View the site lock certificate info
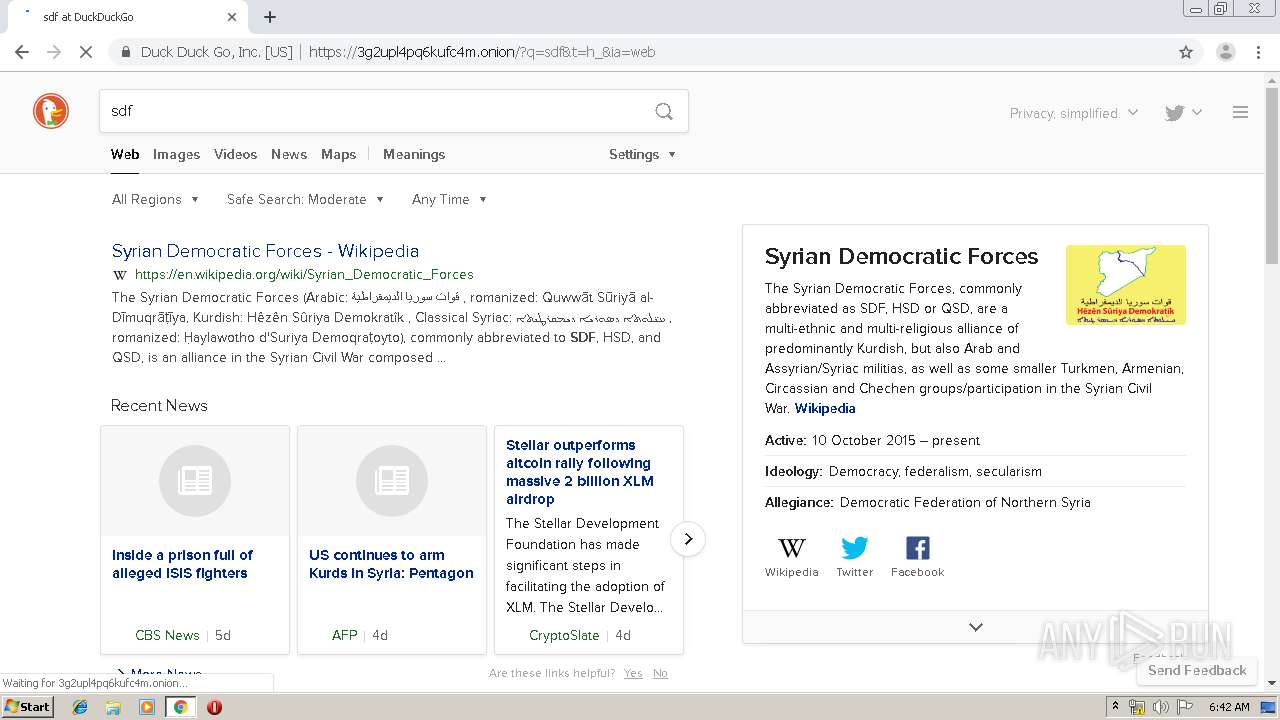Viewport: 1280px width, 720px height. pos(126,52)
